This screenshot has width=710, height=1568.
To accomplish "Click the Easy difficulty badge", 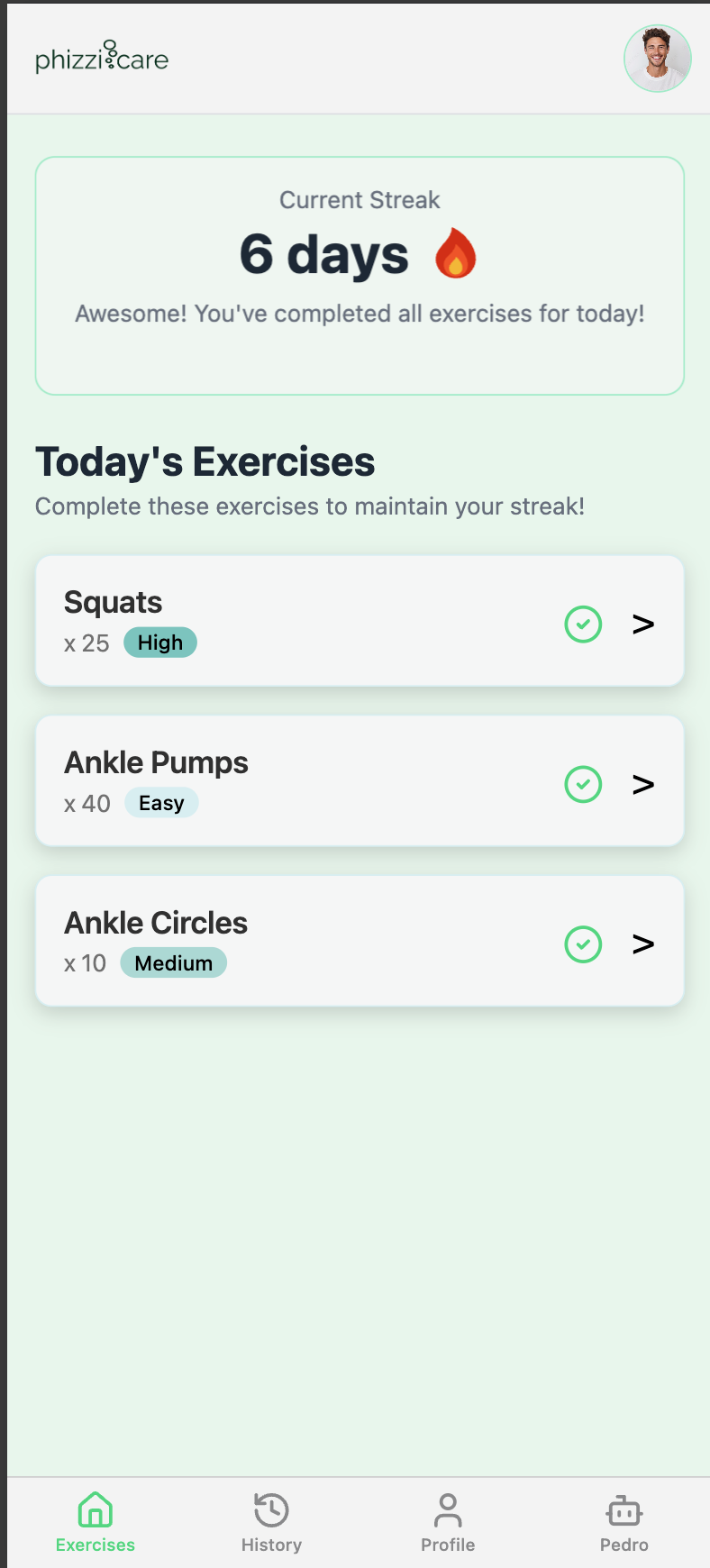I will pyautogui.click(x=161, y=803).
